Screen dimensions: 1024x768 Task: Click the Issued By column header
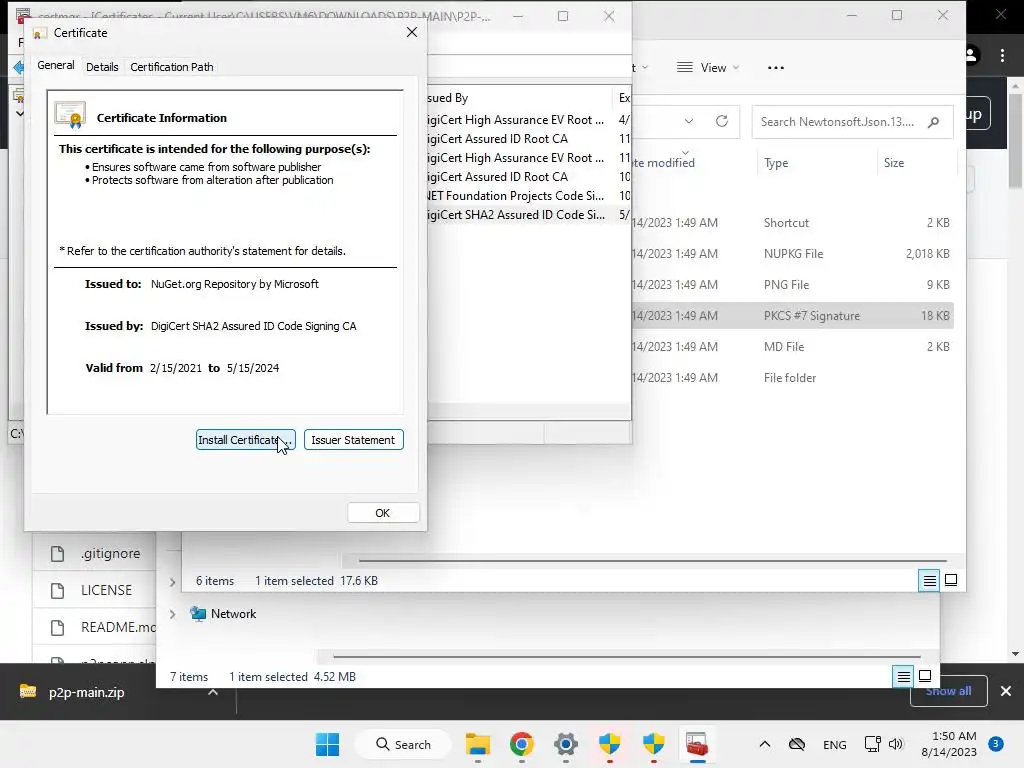pyautogui.click(x=519, y=97)
